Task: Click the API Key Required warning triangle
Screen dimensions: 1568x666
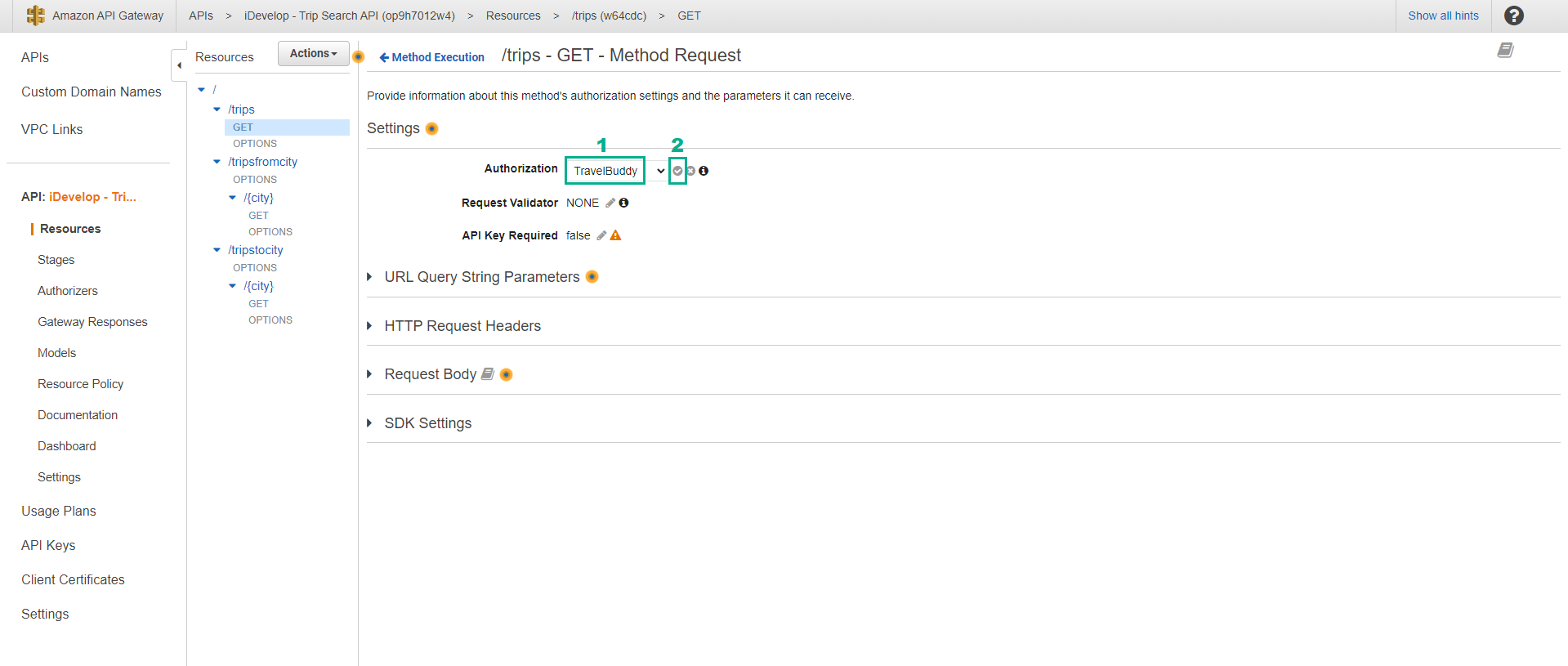Action: [616, 235]
